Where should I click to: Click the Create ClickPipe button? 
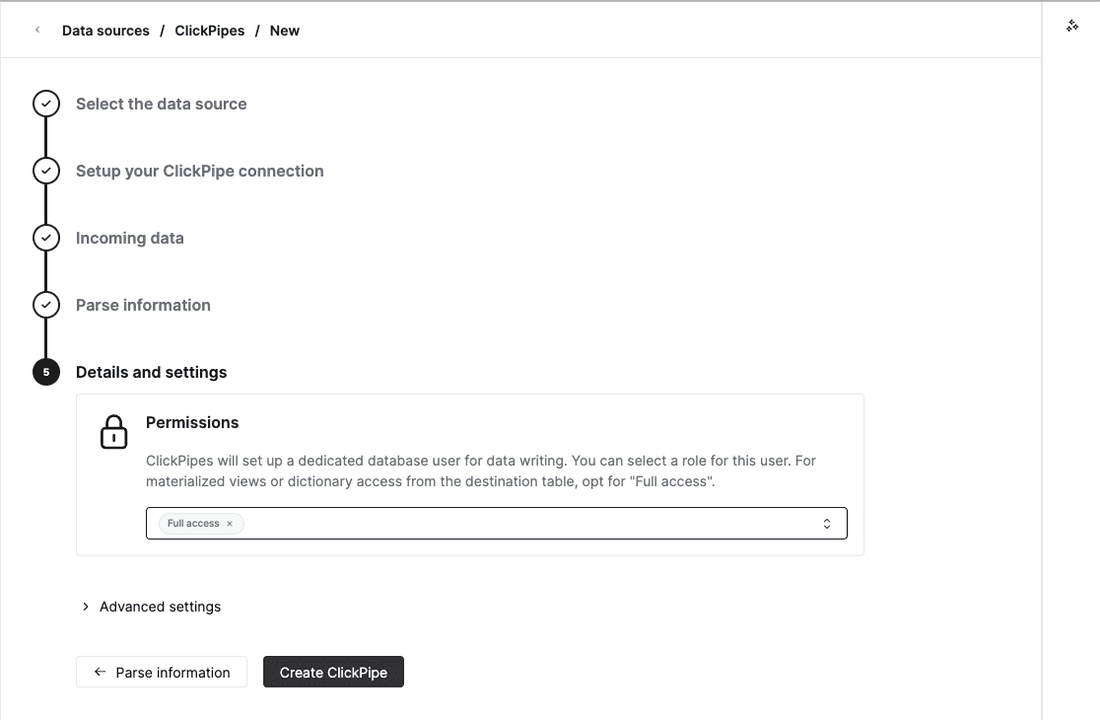tap(333, 672)
